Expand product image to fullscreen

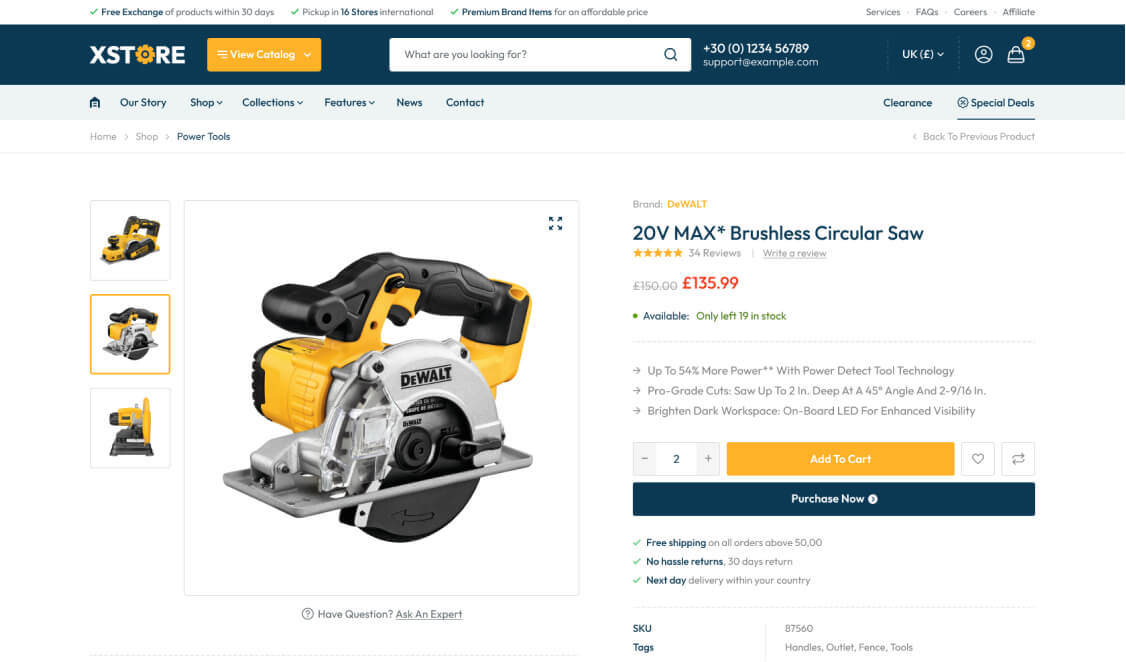[555, 223]
